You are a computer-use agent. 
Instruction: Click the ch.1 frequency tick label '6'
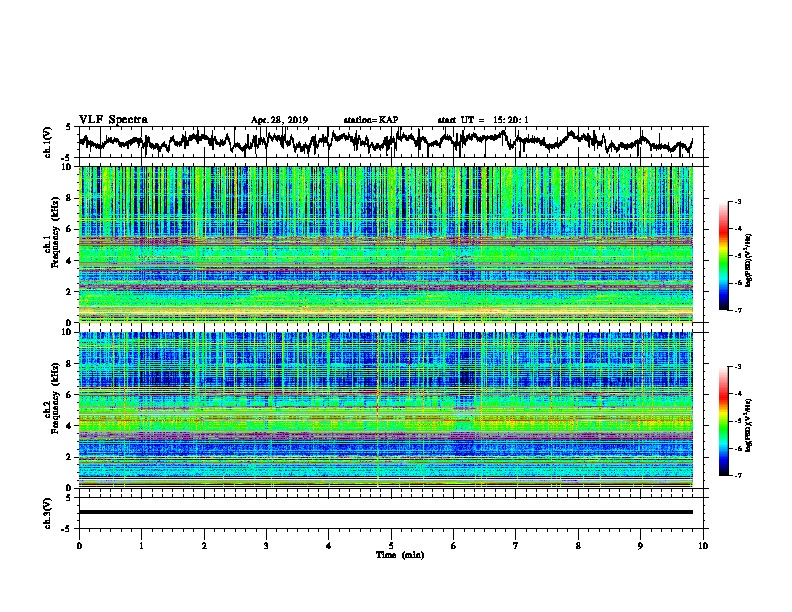pyautogui.click(x=70, y=229)
